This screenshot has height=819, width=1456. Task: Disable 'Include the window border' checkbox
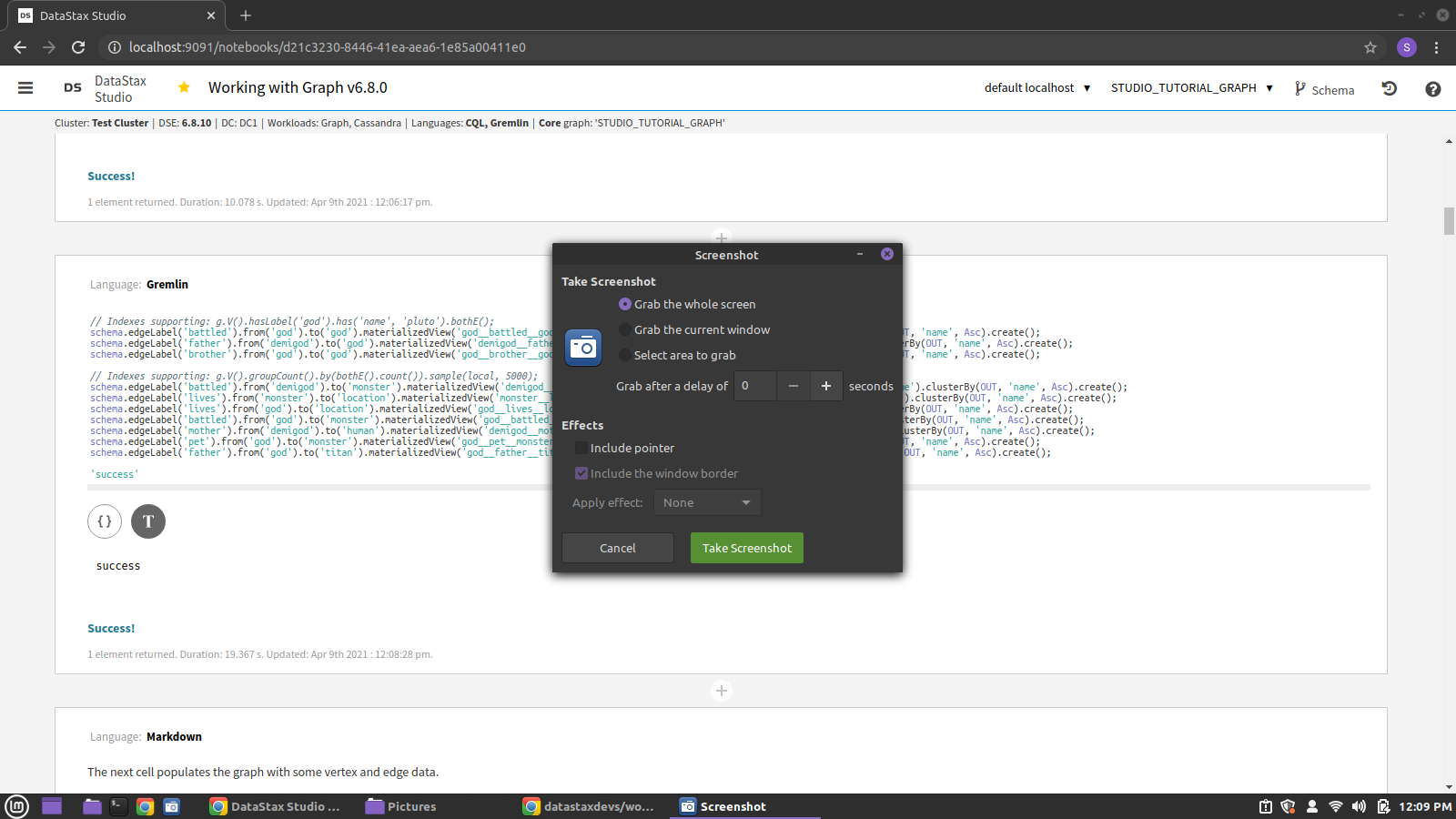tap(581, 473)
